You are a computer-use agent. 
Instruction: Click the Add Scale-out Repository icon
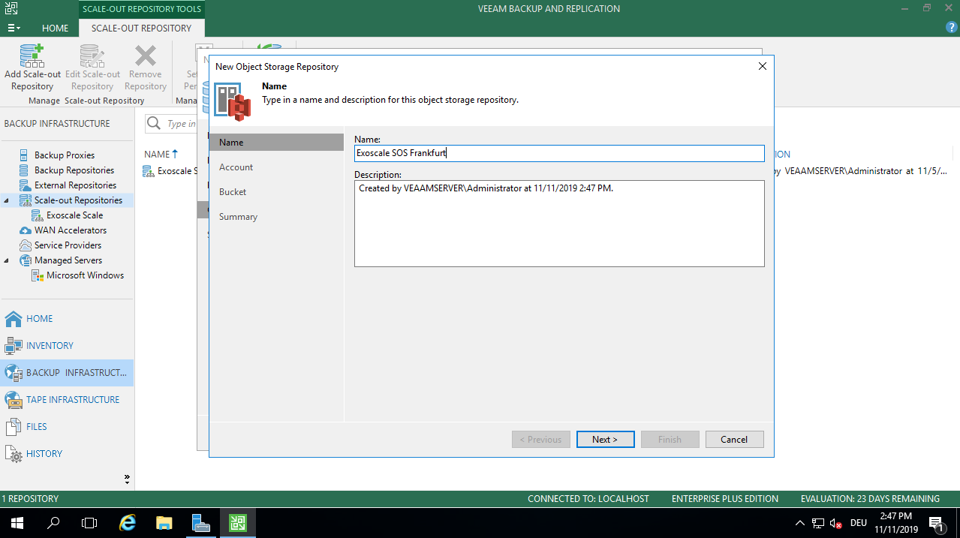32,57
